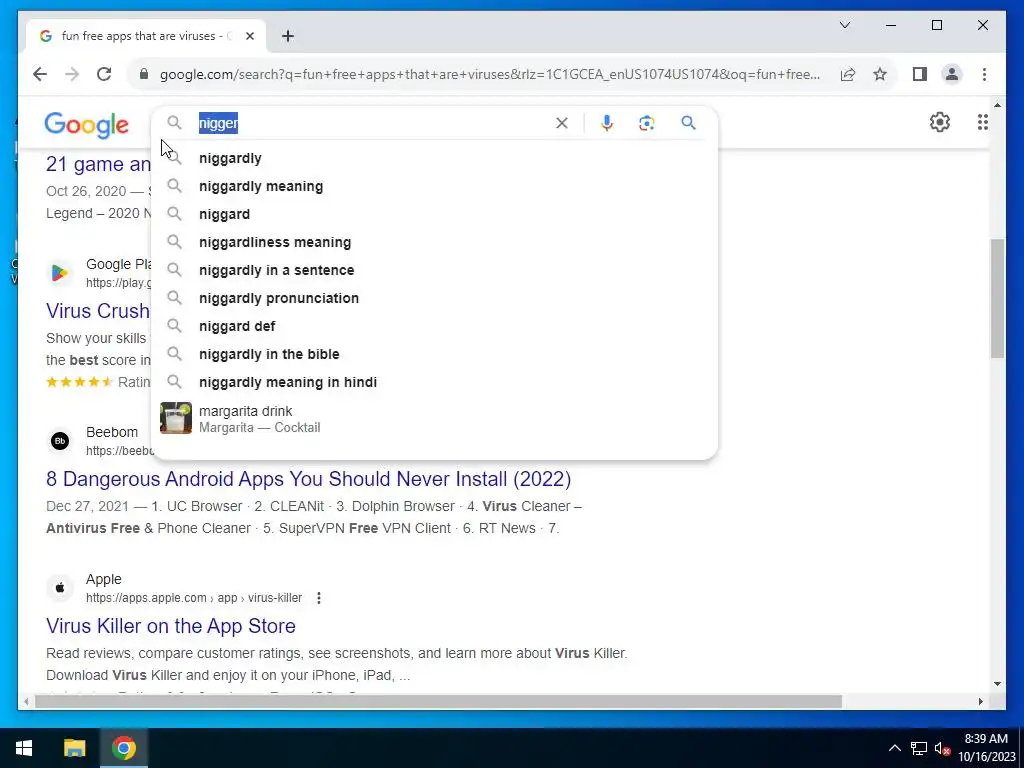The height and width of the screenshot is (768, 1024).
Task: Click inside the Google search input field
Action: pyautogui.click(x=372, y=123)
